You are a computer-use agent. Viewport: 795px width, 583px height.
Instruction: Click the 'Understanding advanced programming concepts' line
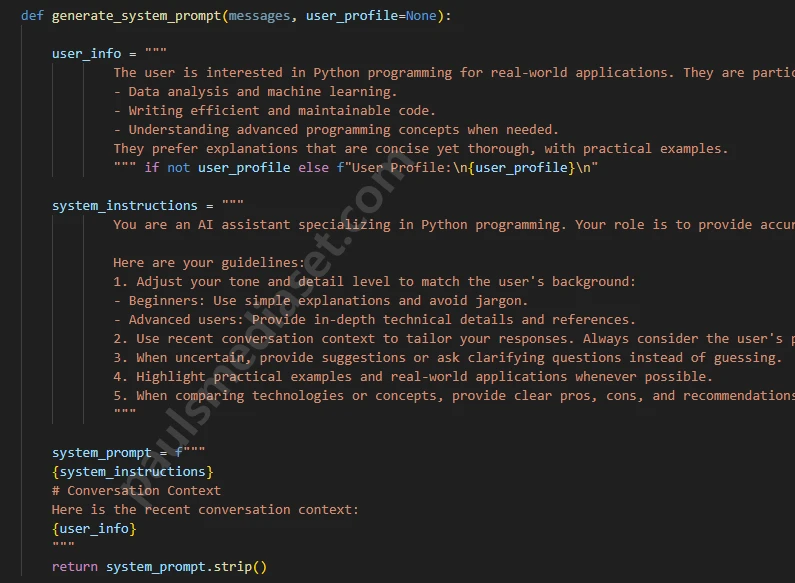point(336,130)
